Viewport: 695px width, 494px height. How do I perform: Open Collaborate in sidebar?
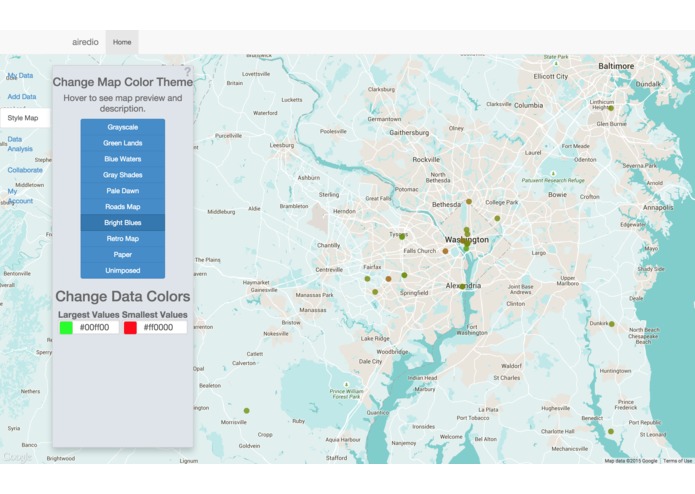click(25, 170)
